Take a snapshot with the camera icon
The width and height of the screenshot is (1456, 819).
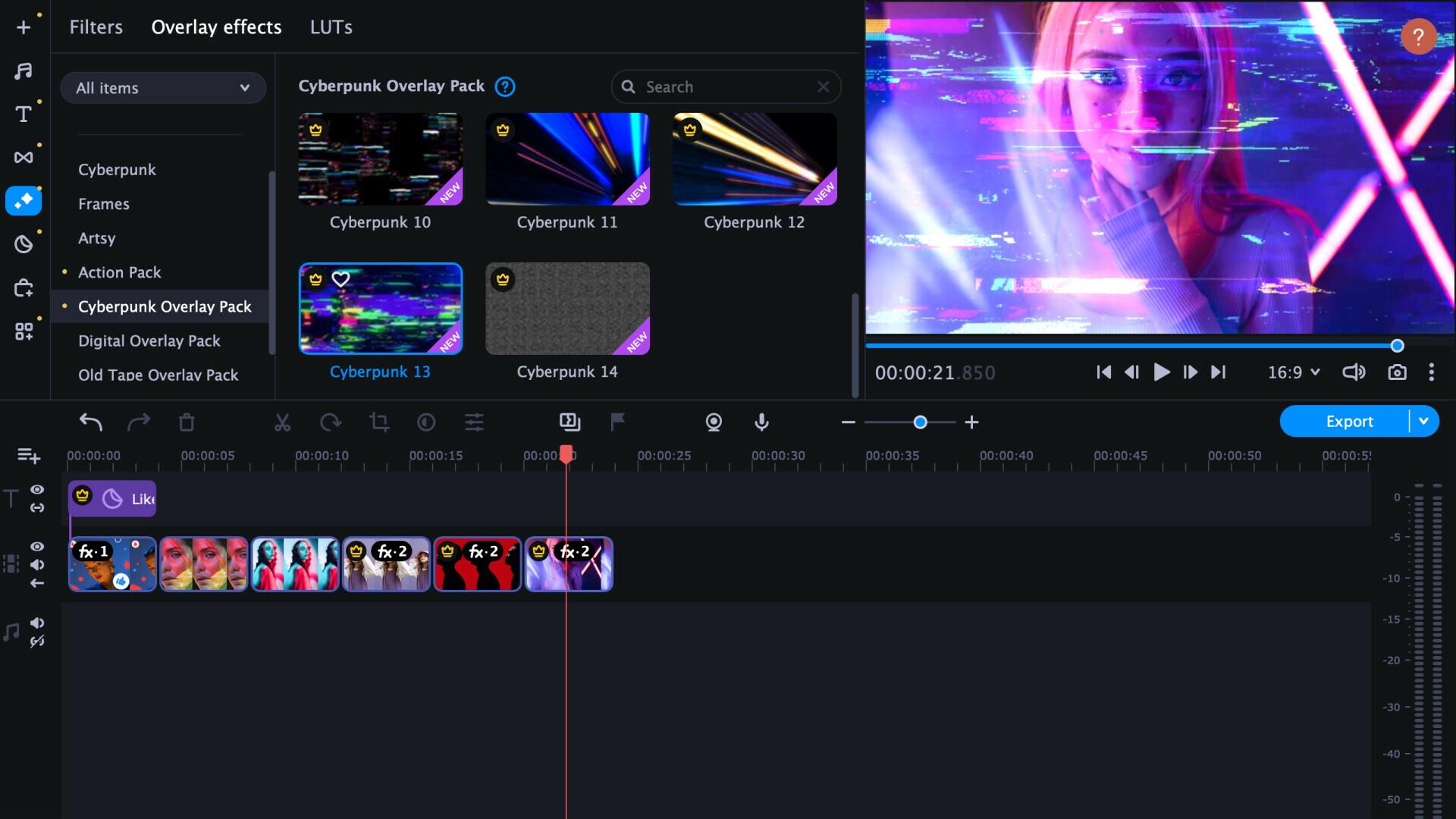pyautogui.click(x=1398, y=372)
